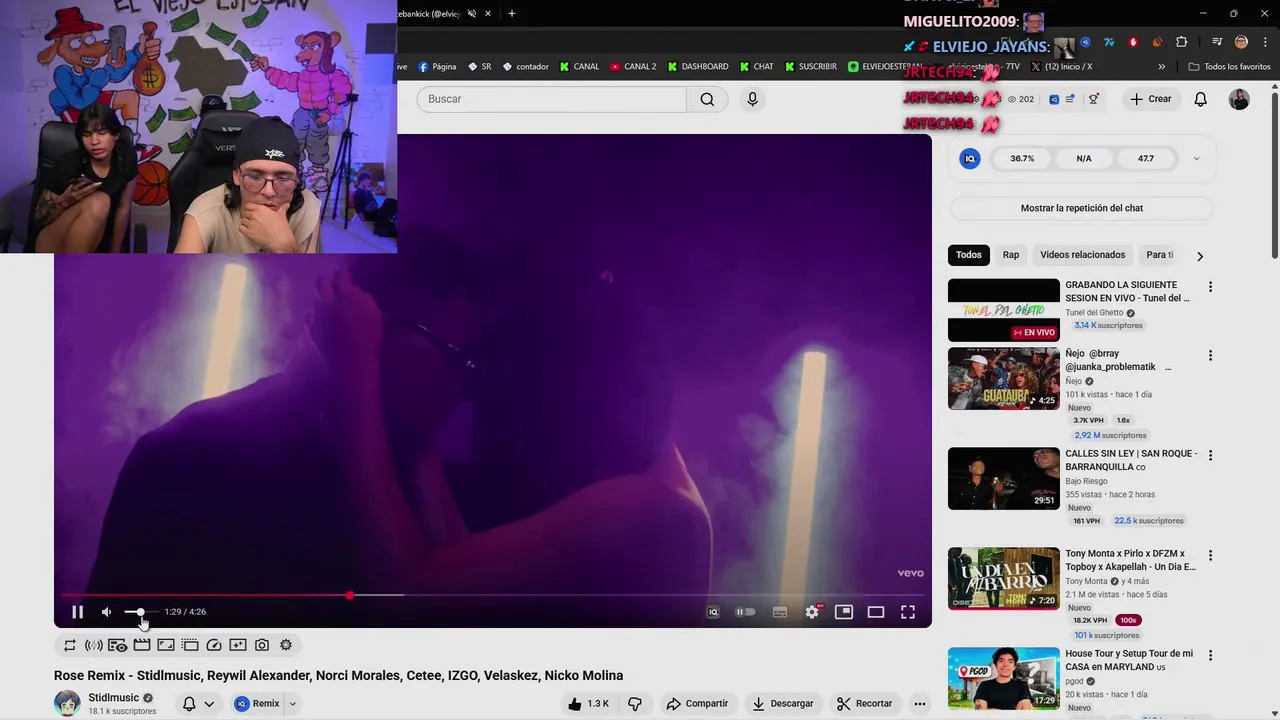Click the Stidlmusic channel avatar
The image size is (1280, 720).
pyautogui.click(x=67, y=703)
